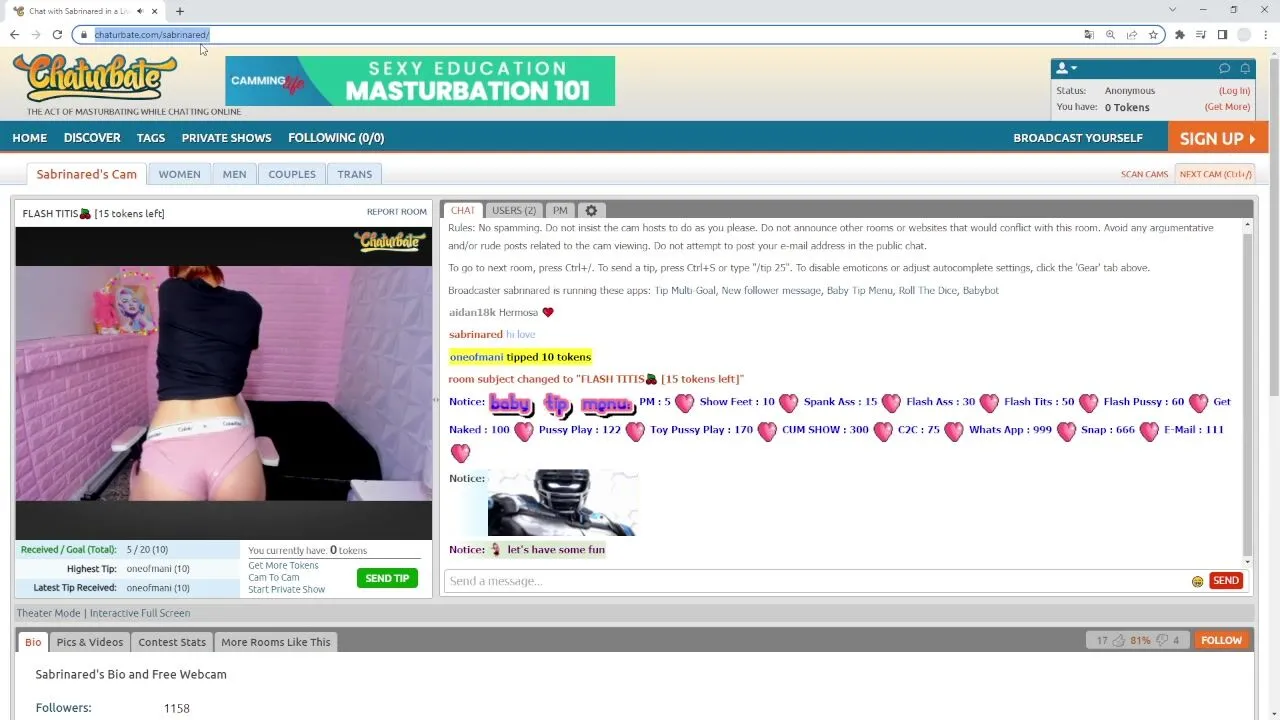The width and height of the screenshot is (1280, 720).
Task: Select the Sabrinared's Cam tab
Action: point(87,174)
